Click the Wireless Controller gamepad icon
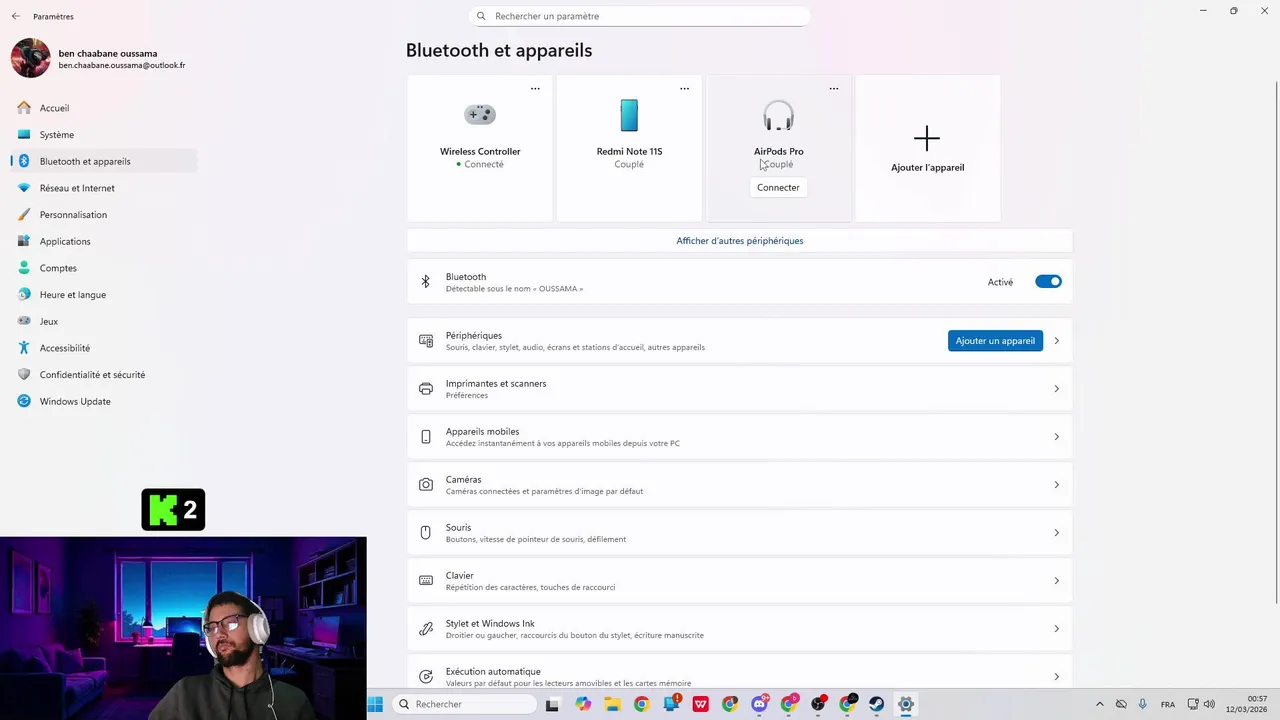 click(480, 114)
